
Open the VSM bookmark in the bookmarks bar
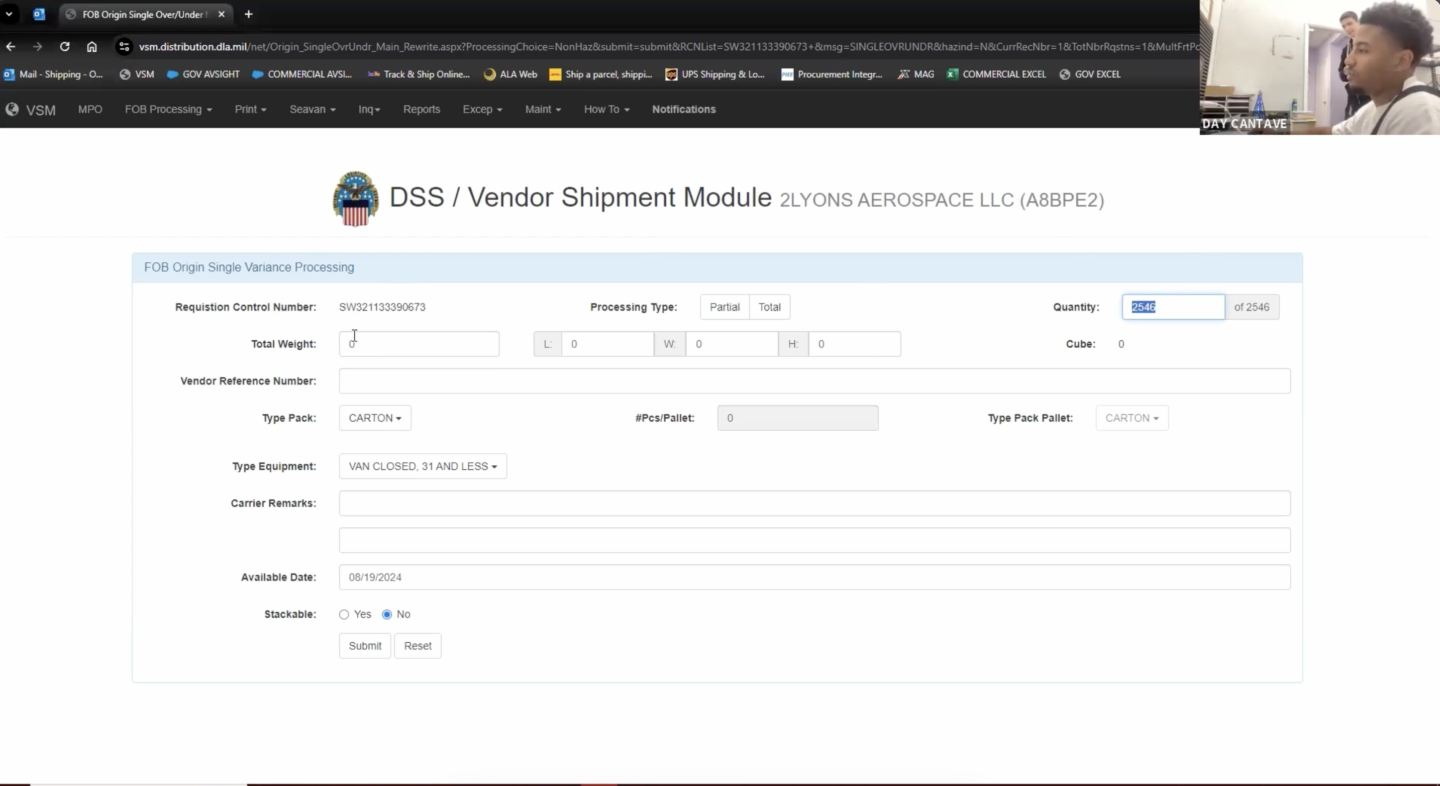pos(137,74)
